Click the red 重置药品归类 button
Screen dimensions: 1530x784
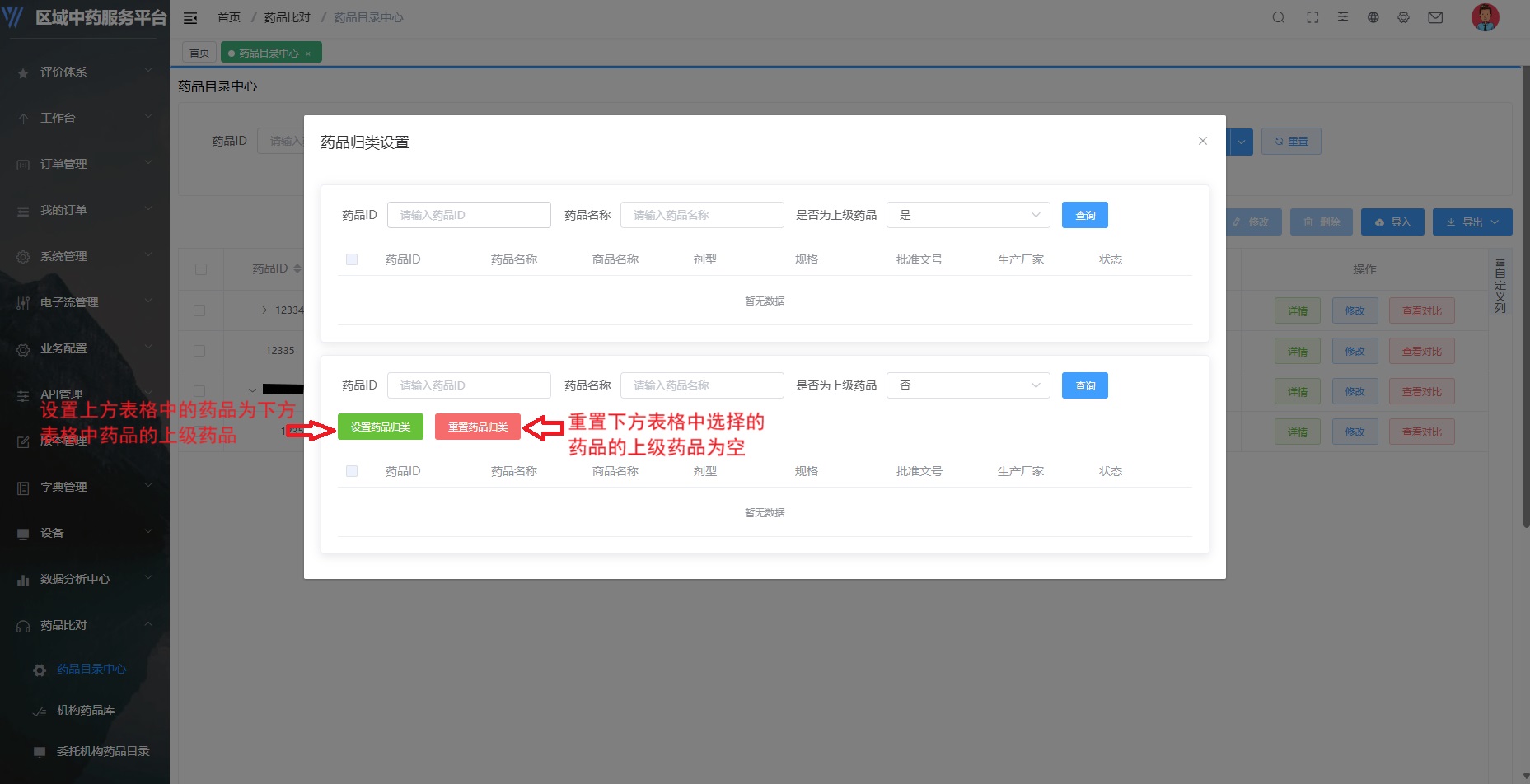click(477, 427)
